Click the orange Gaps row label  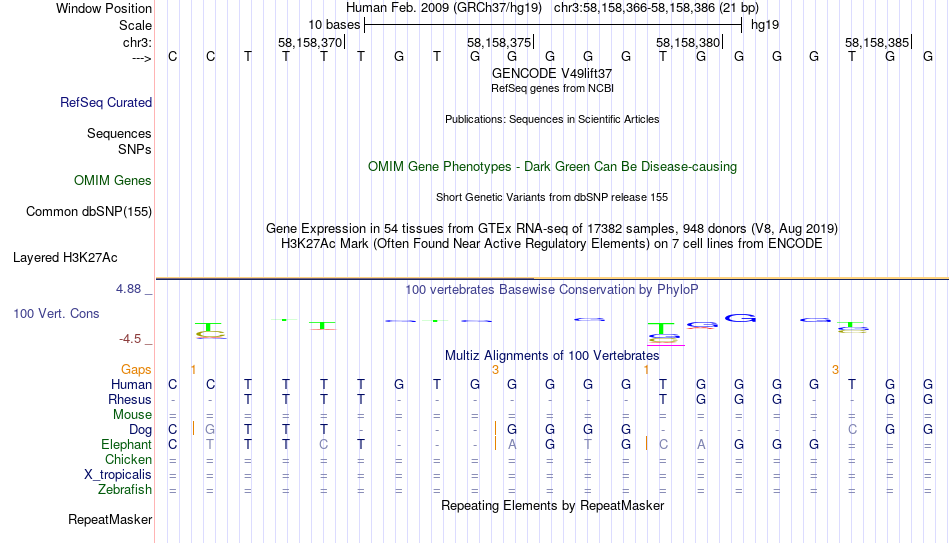click(136, 370)
